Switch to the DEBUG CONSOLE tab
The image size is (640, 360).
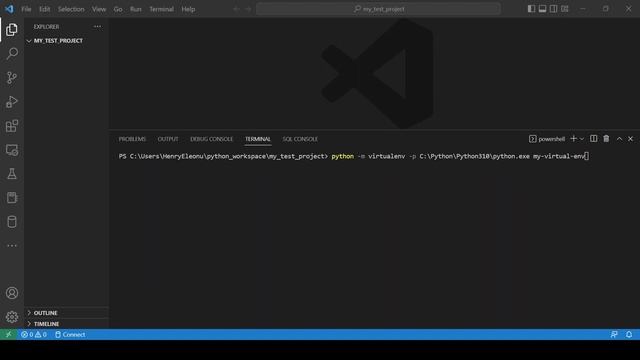(211, 139)
